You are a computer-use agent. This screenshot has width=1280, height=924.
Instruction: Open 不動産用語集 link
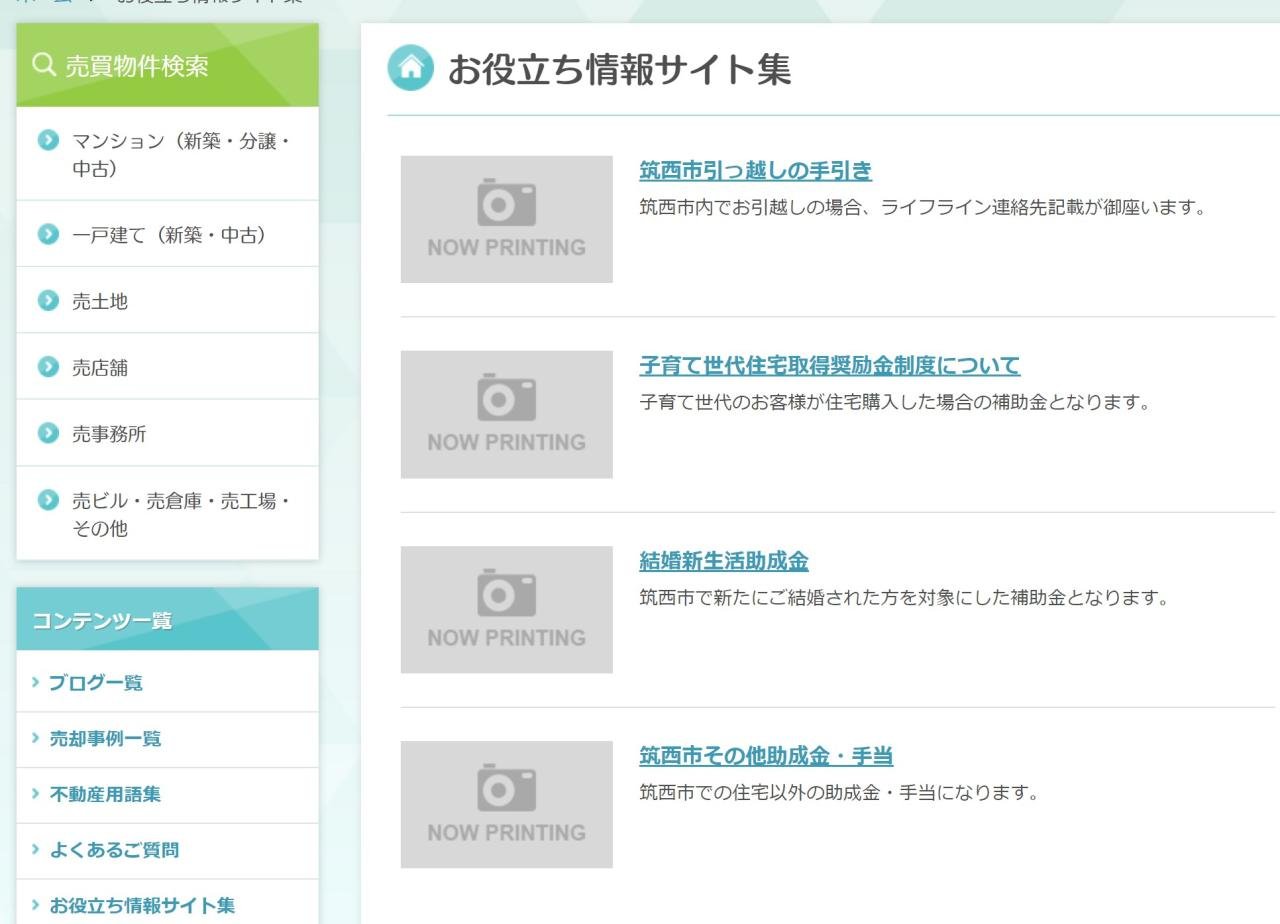point(105,795)
